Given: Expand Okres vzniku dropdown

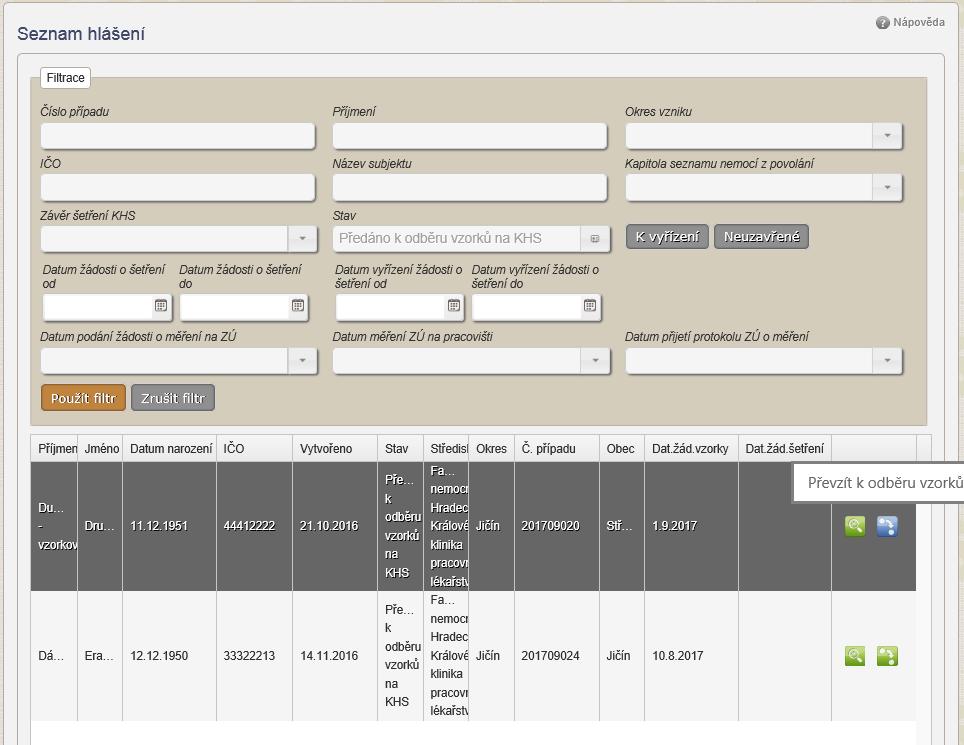Looking at the screenshot, I should [x=887, y=136].
